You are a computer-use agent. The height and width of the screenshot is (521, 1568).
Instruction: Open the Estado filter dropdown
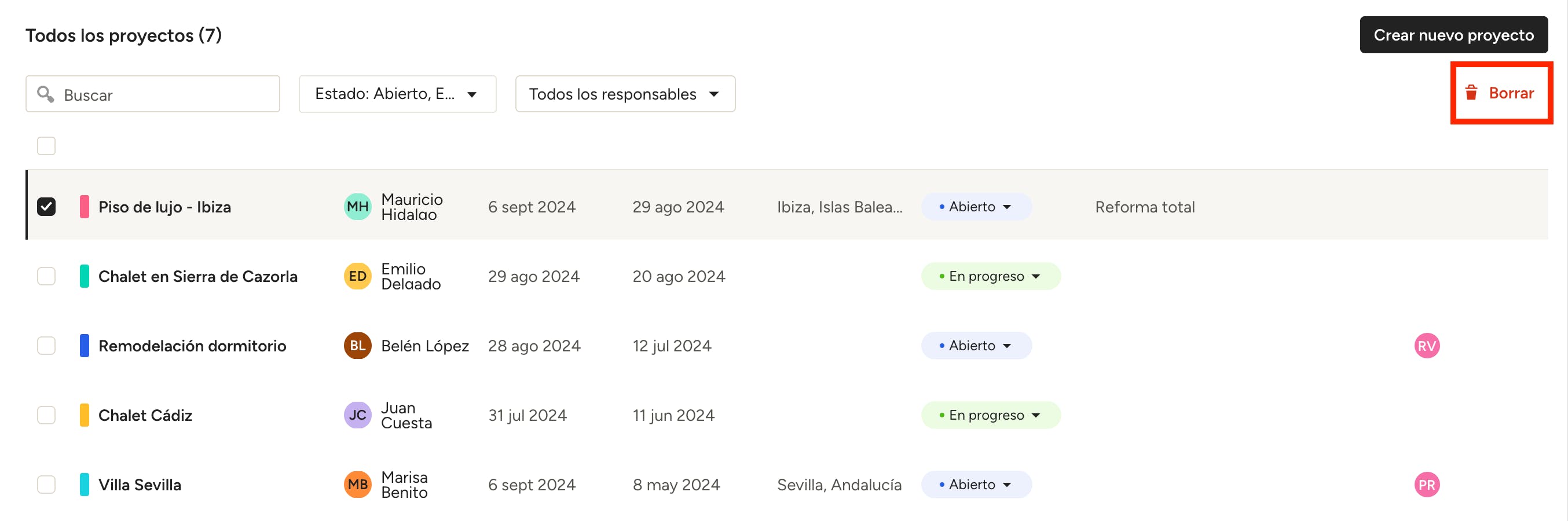pos(397,94)
